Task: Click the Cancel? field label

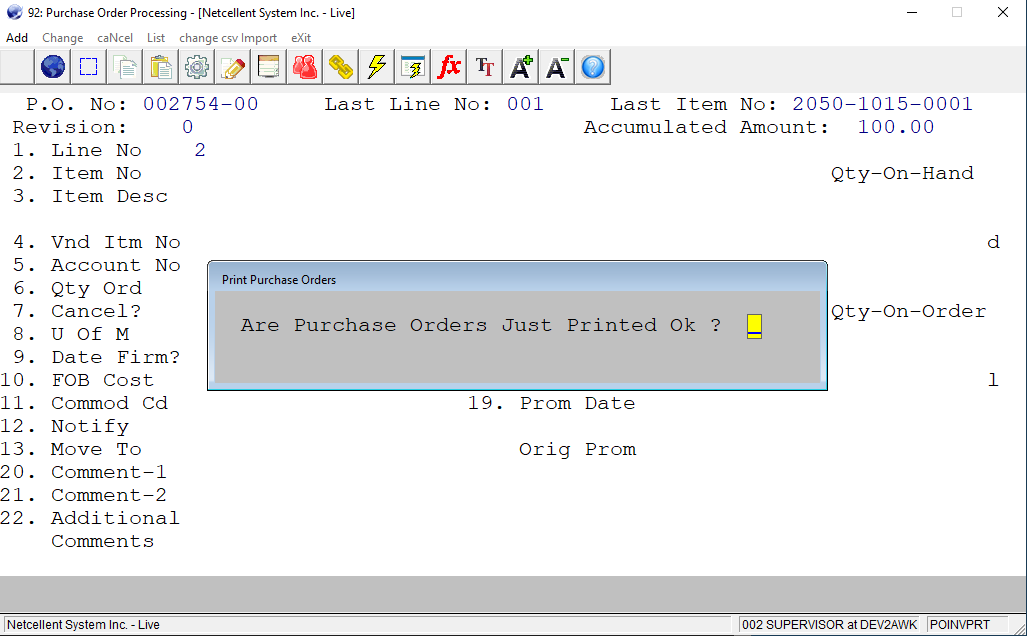Action: (96, 311)
